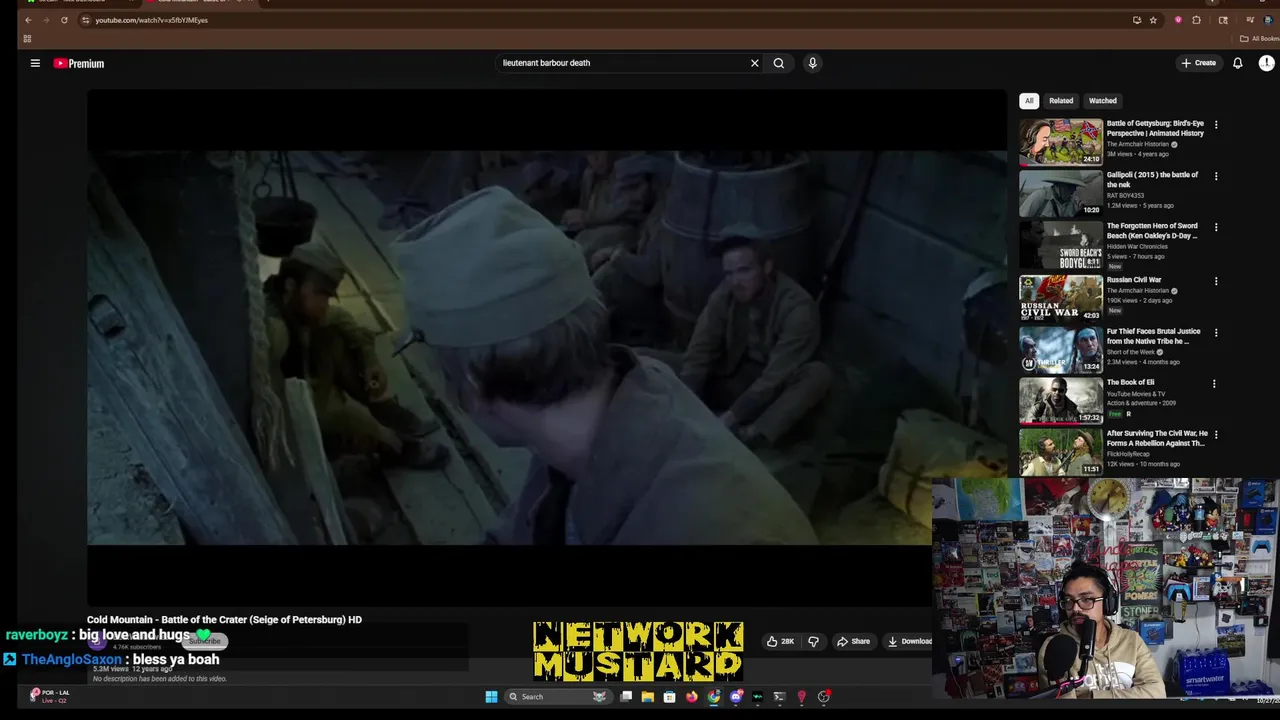Open The Book of Eli thumbnail

coord(1061,400)
